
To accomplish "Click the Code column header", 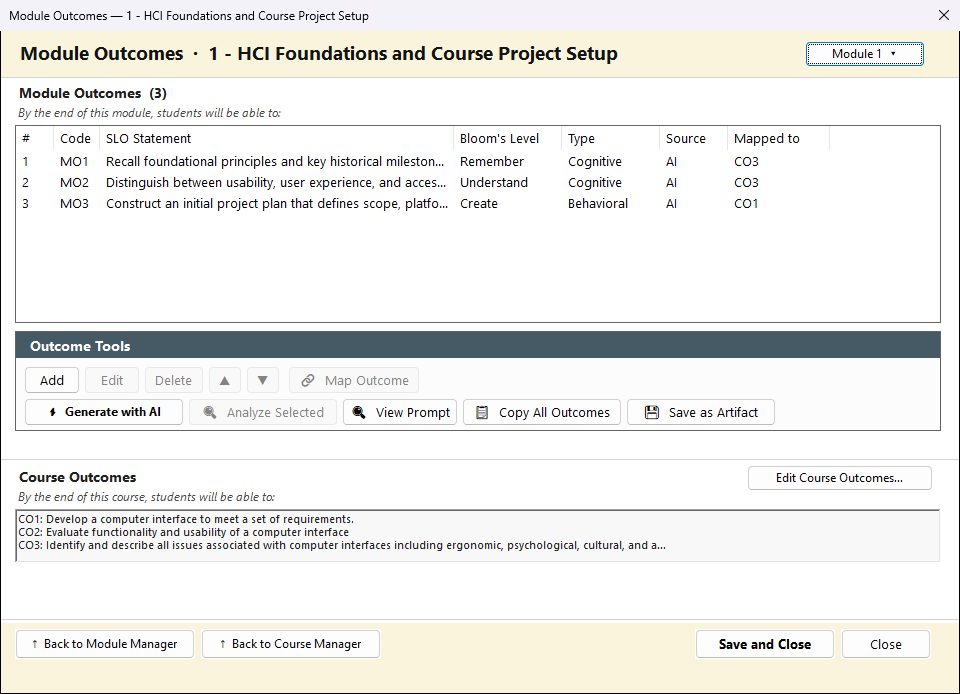I will coord(76,138).
